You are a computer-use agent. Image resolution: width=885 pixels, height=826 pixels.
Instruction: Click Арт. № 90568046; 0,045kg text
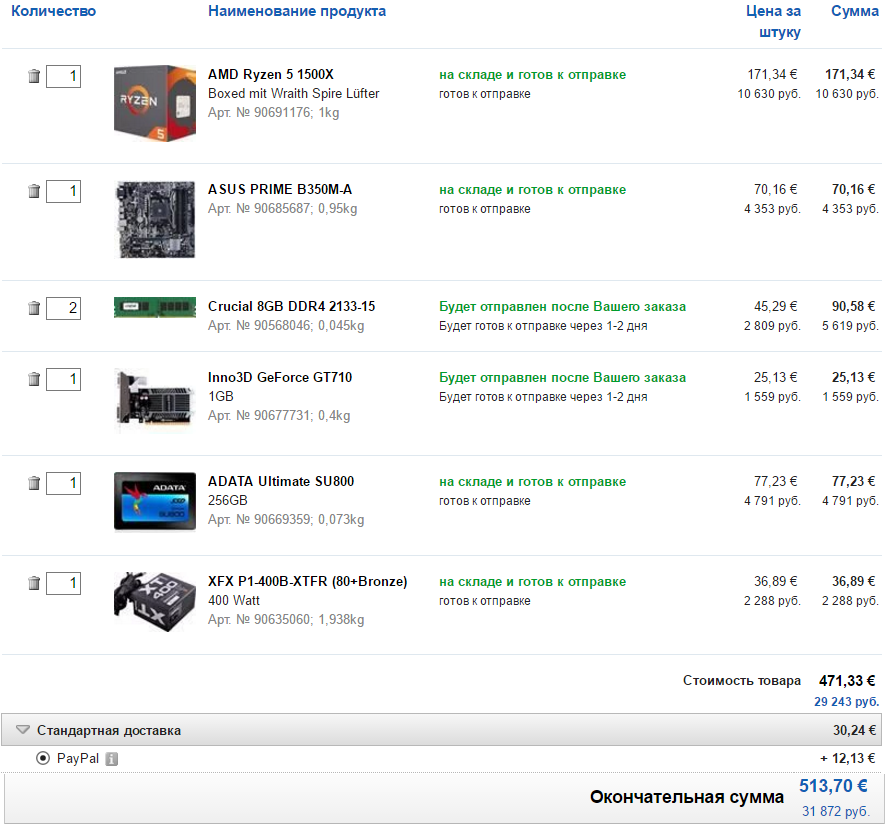click(x=286, y=326)
